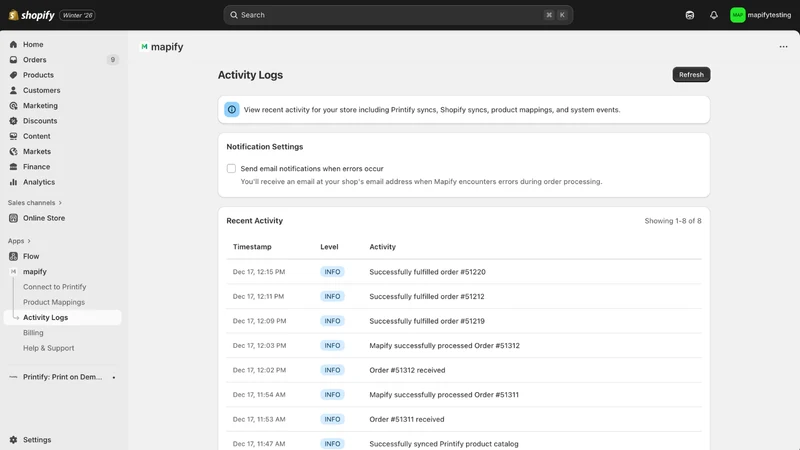Click the Content icon
This screenshot has width=800, height=450.
click(13, 136)
